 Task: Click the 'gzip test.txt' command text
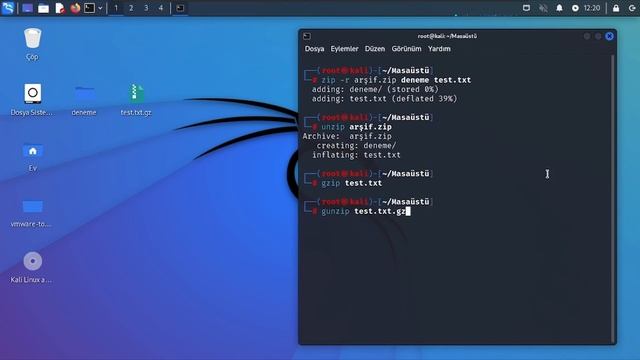click(x=351, y=183)
